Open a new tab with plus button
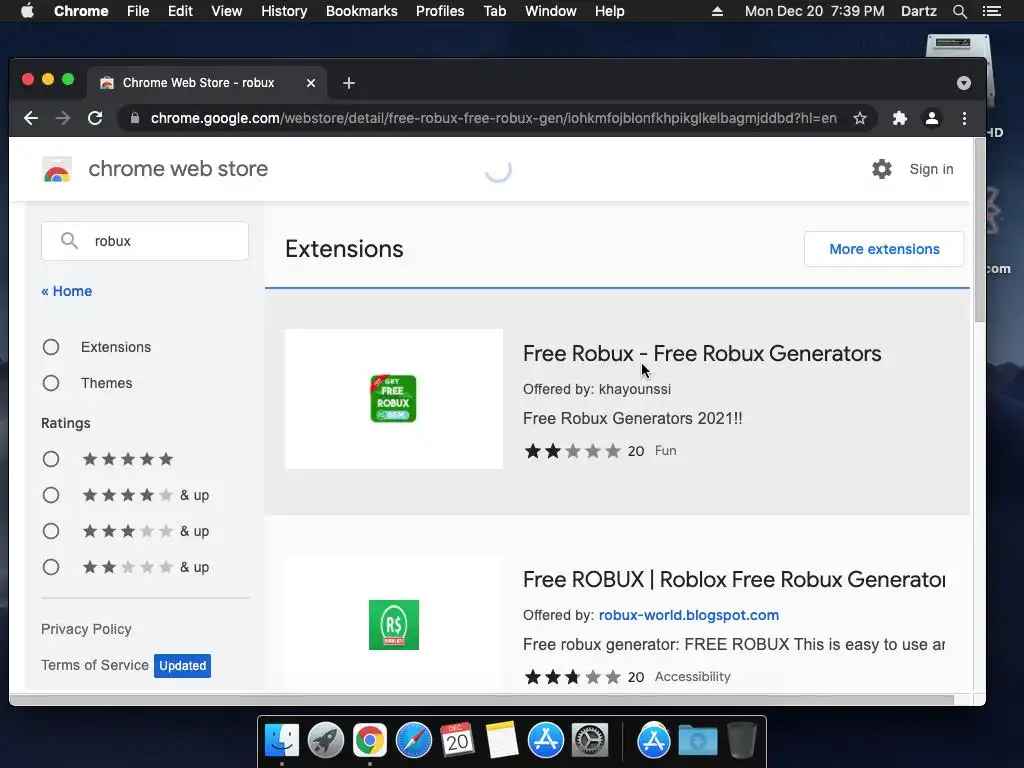Image resolution: width=1024 pixels, height=768 pixels. click(x=349, y=83)
